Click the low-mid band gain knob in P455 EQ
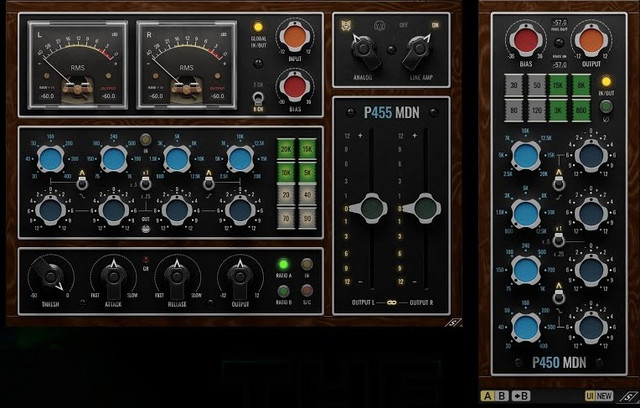The height and width of the screenshot is (408, 640). click(114, 210)
